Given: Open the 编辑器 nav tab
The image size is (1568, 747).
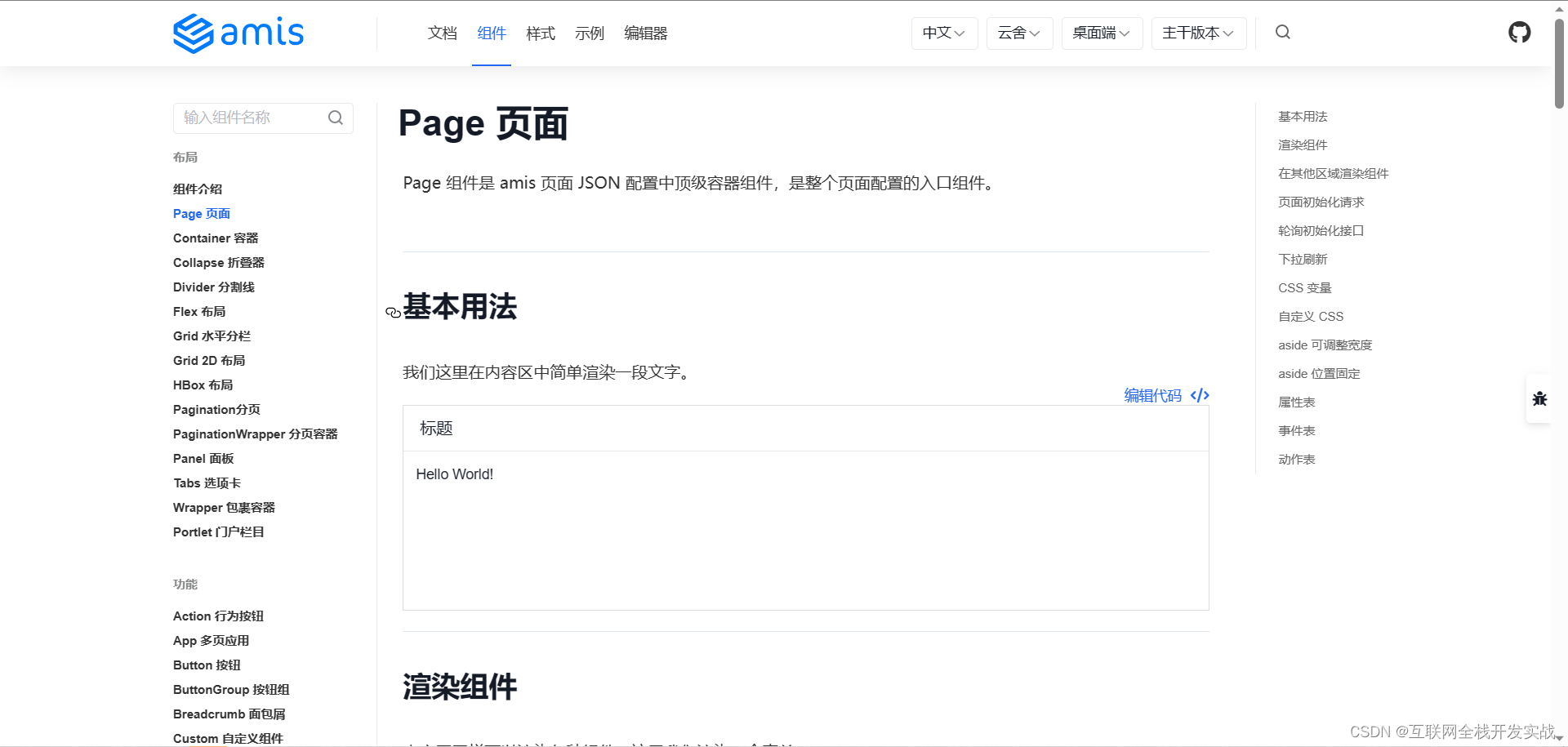Looking at the screenshot, I should pos(646,33).
